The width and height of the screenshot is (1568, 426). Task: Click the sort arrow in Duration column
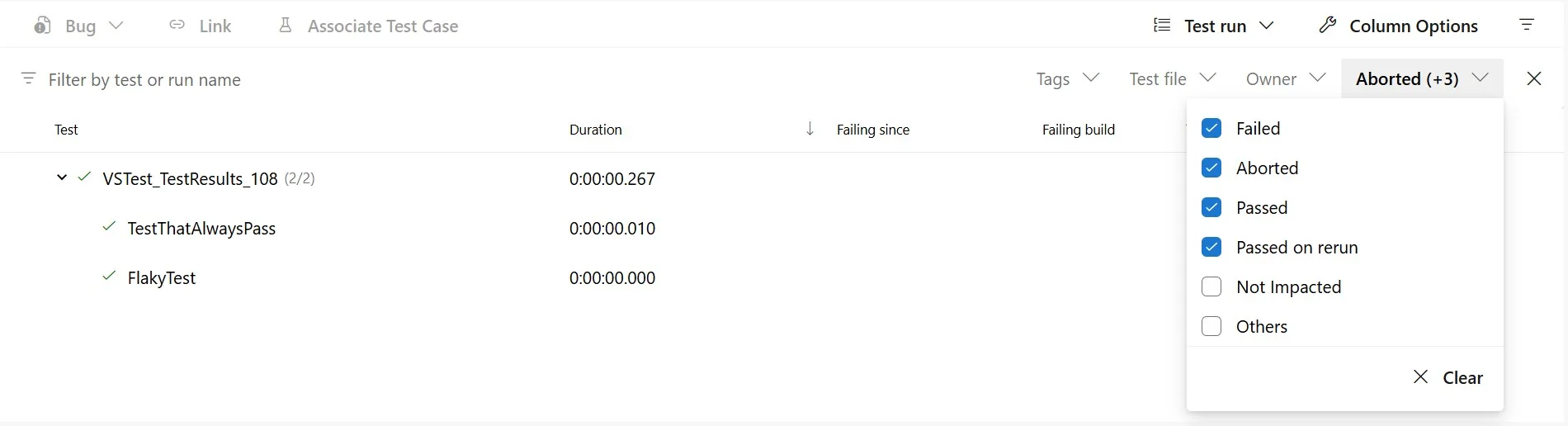[810, 129]
